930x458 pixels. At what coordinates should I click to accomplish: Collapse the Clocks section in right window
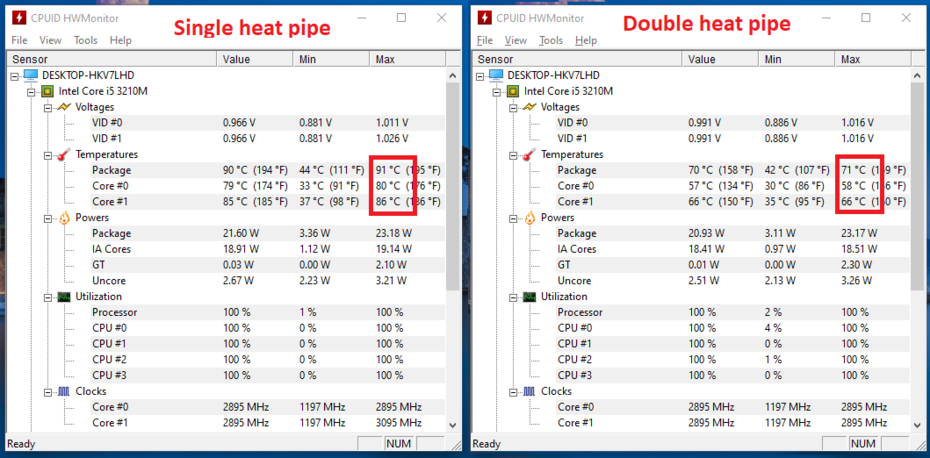pos(514,392)
